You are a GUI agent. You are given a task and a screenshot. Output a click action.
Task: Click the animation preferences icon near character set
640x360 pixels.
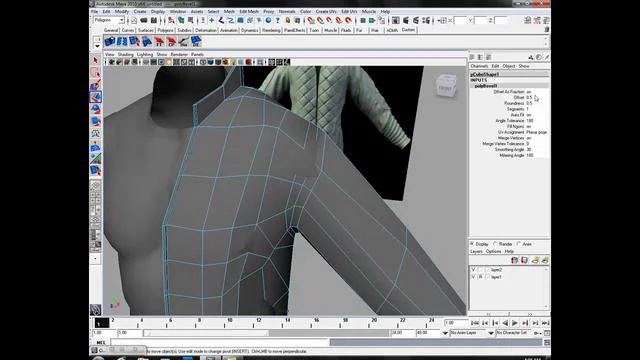547,333
